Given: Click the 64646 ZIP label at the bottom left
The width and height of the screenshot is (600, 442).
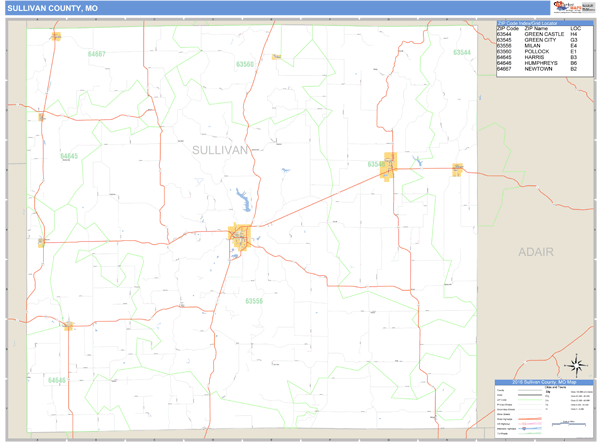Looking at the screenshot, I should coord(55,380).
